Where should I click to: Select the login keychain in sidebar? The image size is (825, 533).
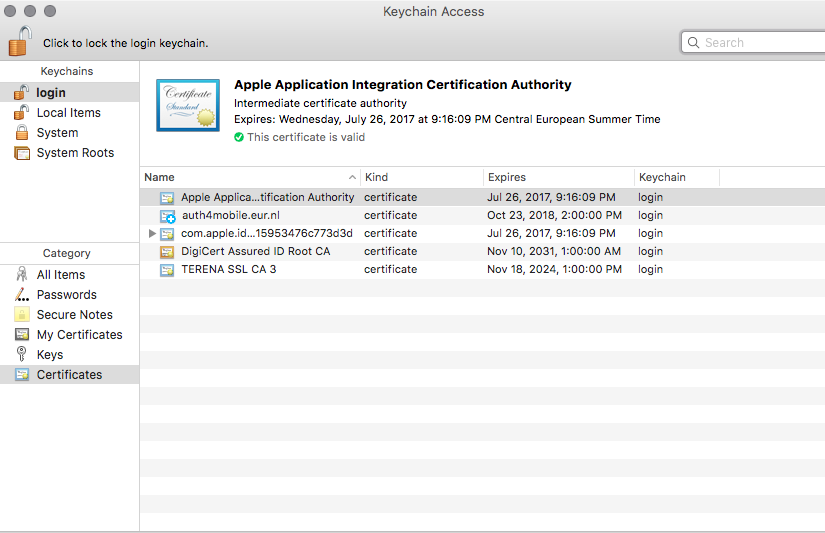click(51, 93)
